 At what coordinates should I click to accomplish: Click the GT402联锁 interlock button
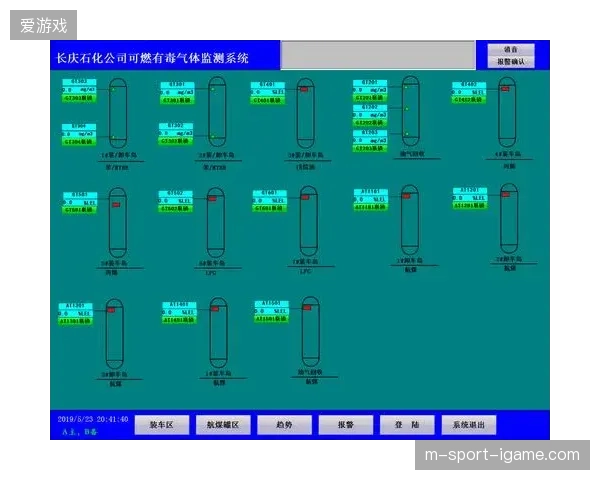click(469, 100)
